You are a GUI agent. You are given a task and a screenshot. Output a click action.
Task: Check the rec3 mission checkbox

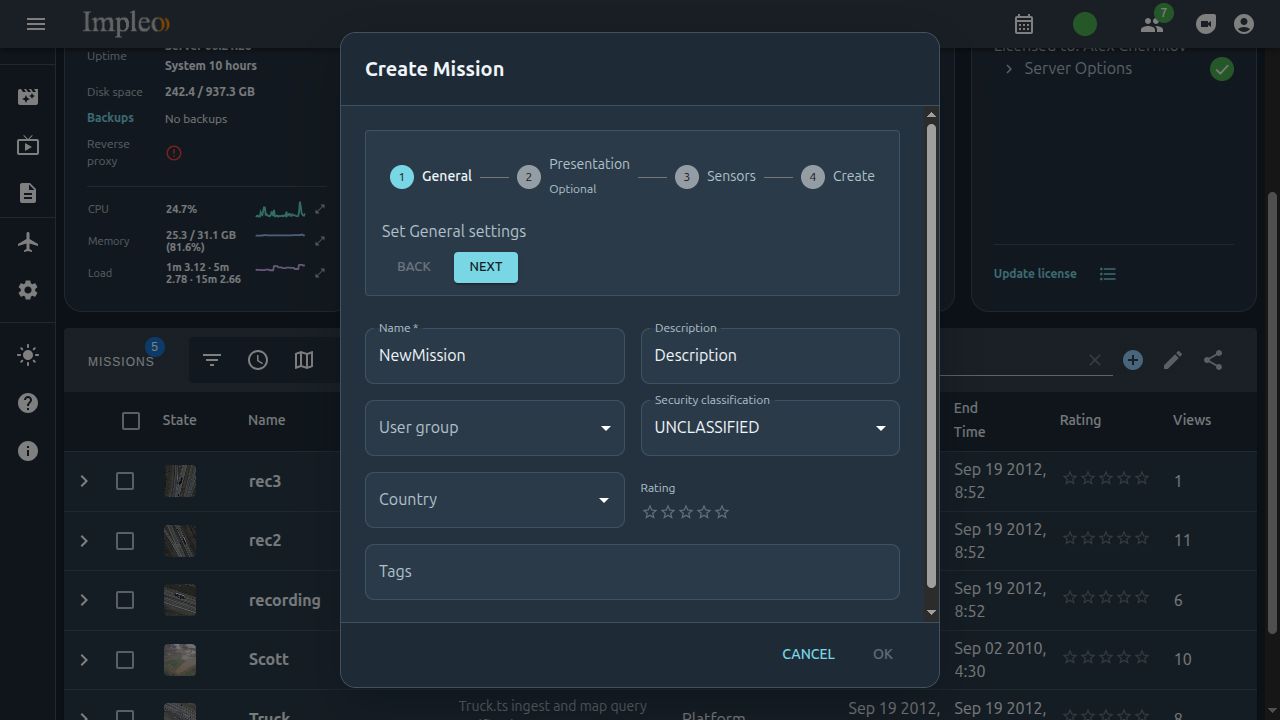125,481
